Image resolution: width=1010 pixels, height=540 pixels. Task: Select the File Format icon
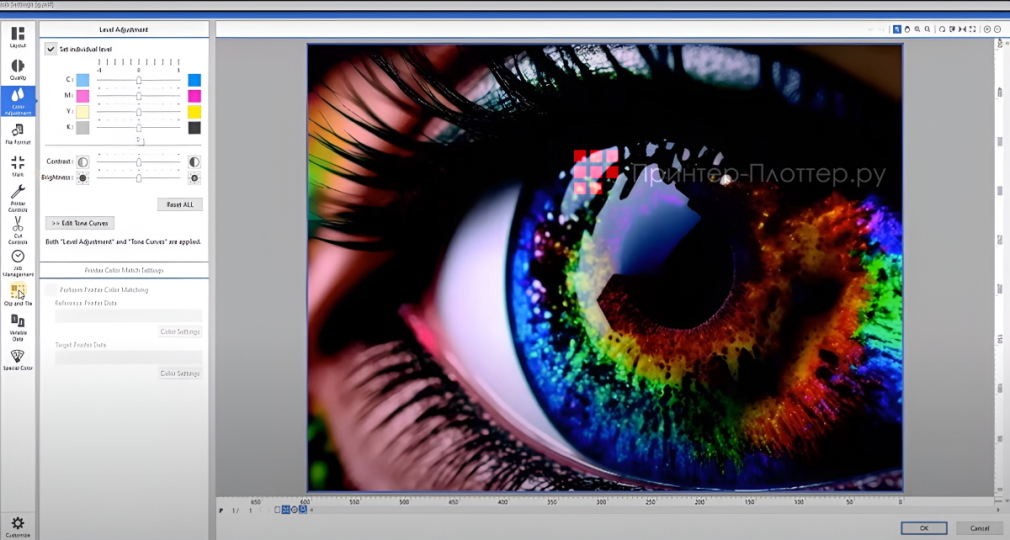18,133
